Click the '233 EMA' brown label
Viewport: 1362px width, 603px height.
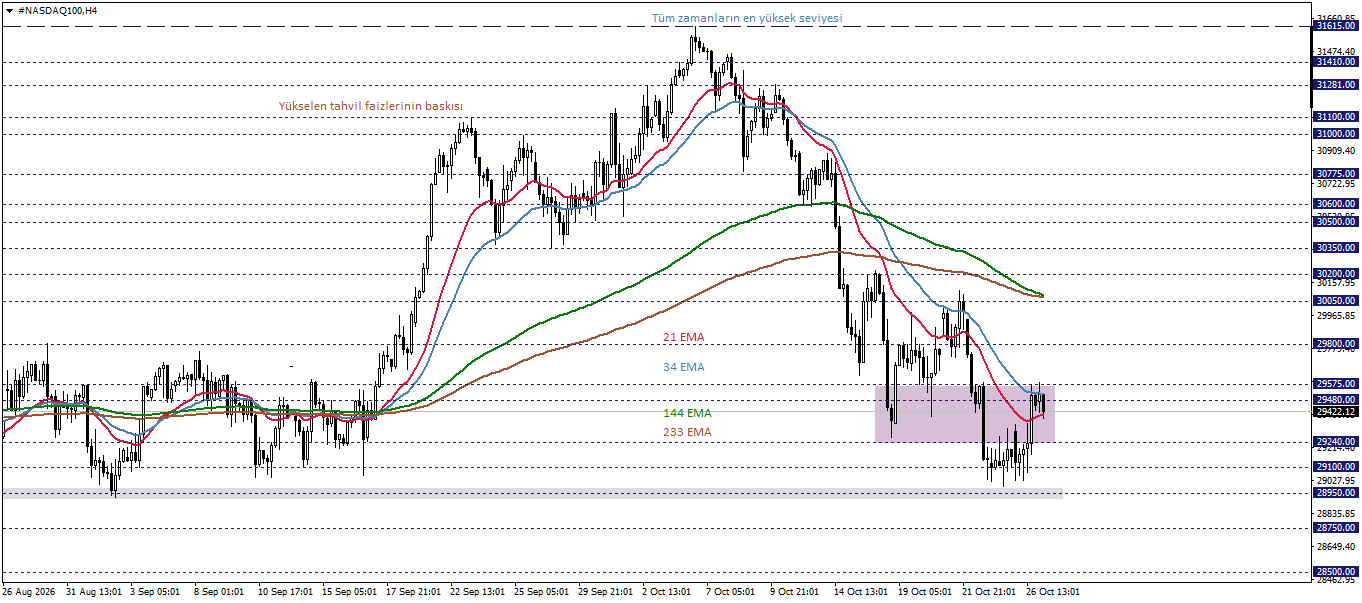[688, 432]
